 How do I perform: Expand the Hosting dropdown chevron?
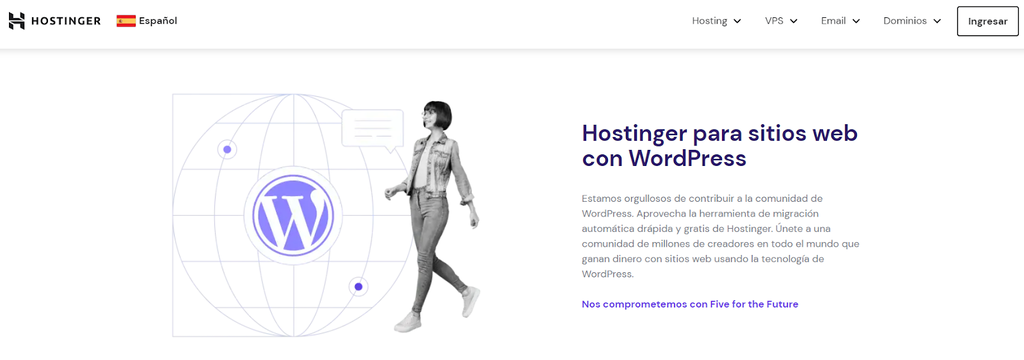(737, 21)
